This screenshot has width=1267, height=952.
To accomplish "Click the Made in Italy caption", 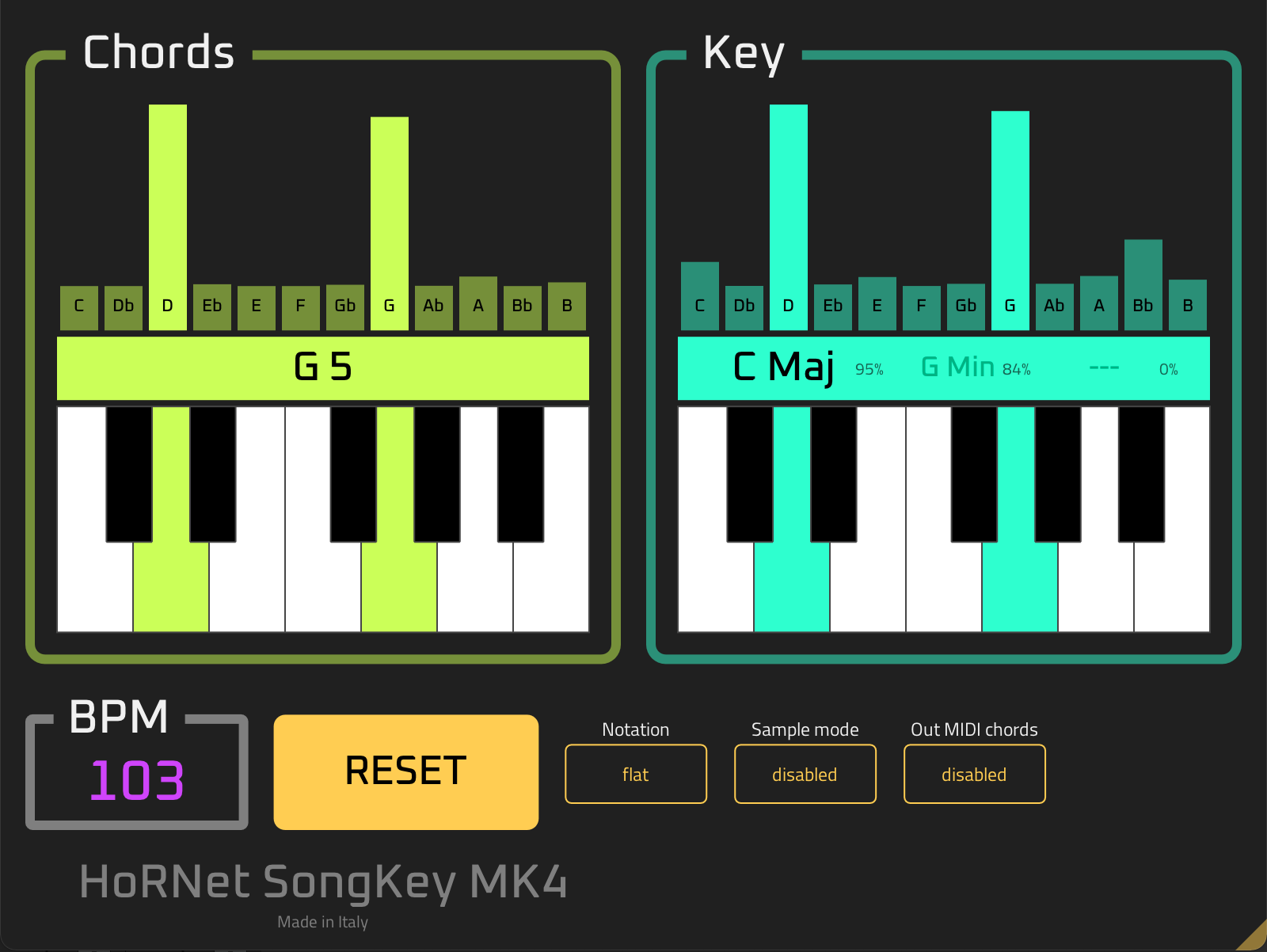I will (322, 922).
